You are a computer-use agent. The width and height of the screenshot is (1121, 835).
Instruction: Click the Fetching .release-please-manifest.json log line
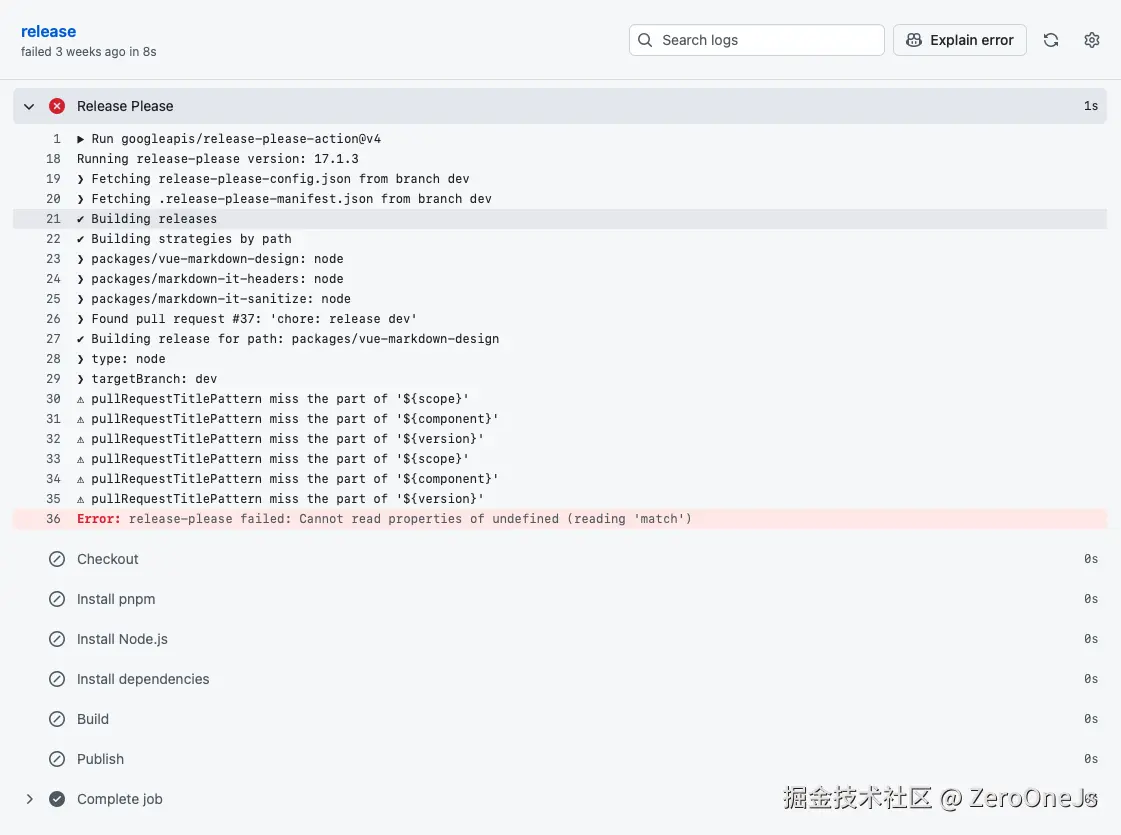(560, 199)
